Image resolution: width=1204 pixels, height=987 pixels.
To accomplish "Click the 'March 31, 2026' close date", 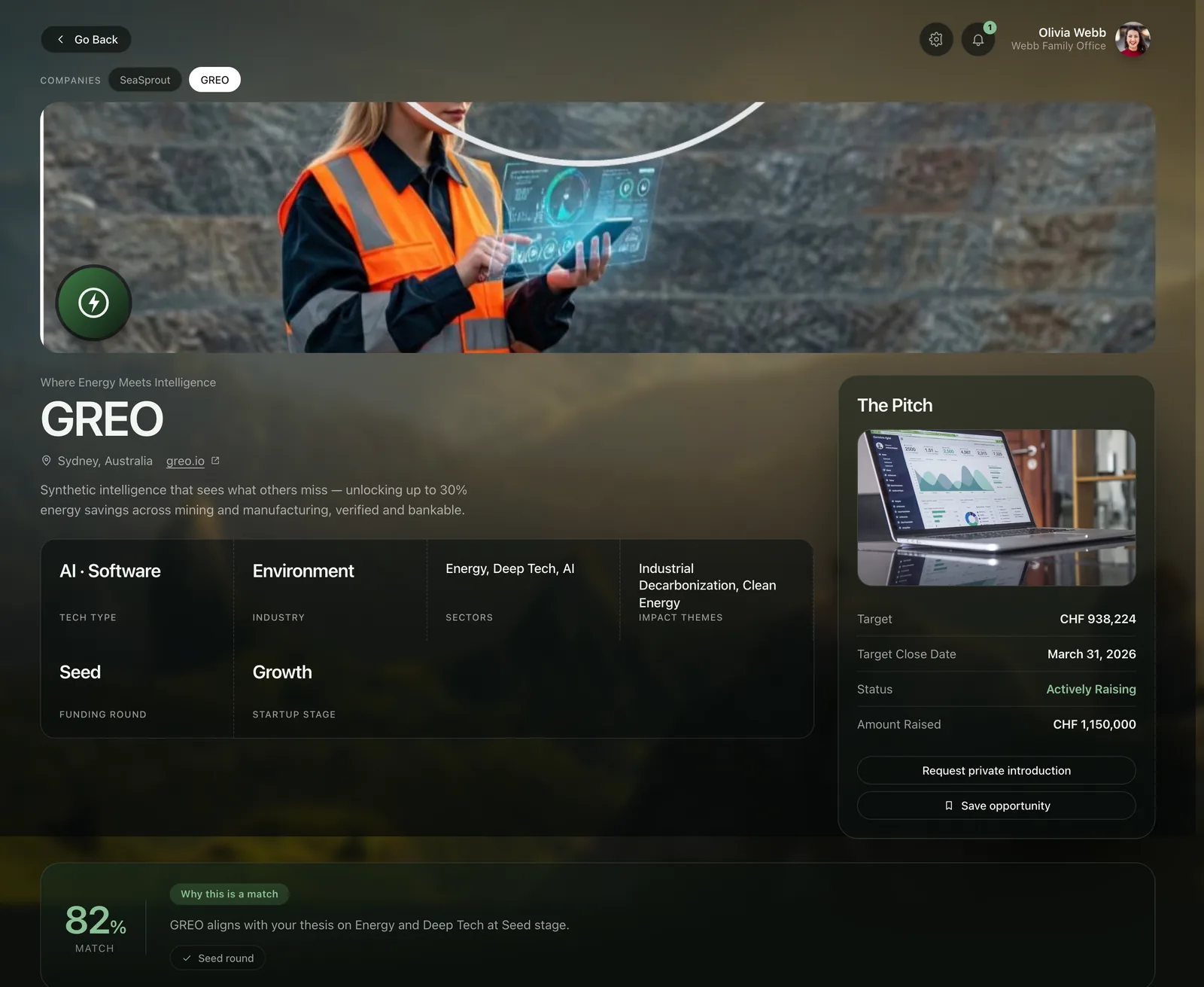I will [x=1092, y=654].
